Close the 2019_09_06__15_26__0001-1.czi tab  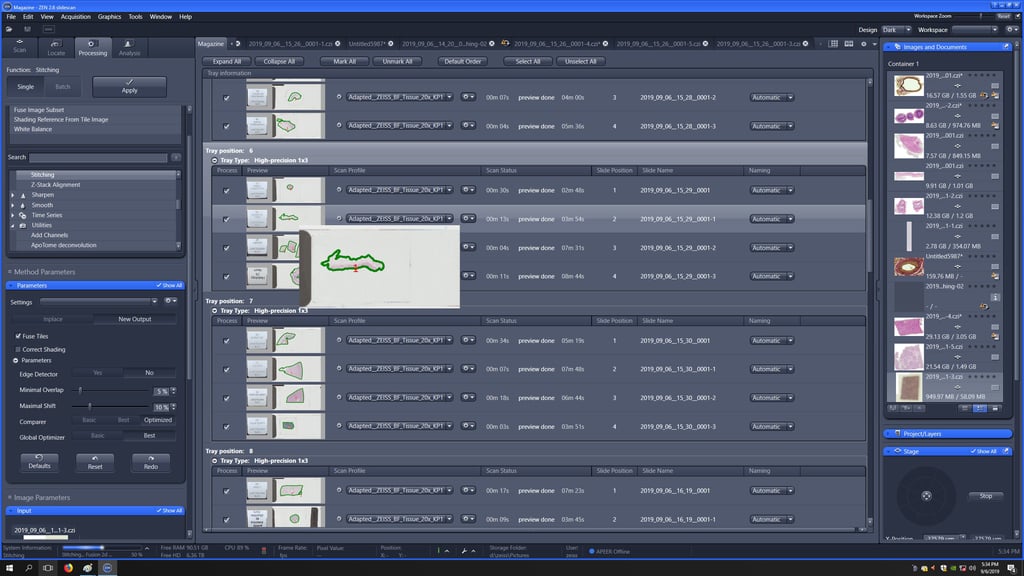click(338, 44)
